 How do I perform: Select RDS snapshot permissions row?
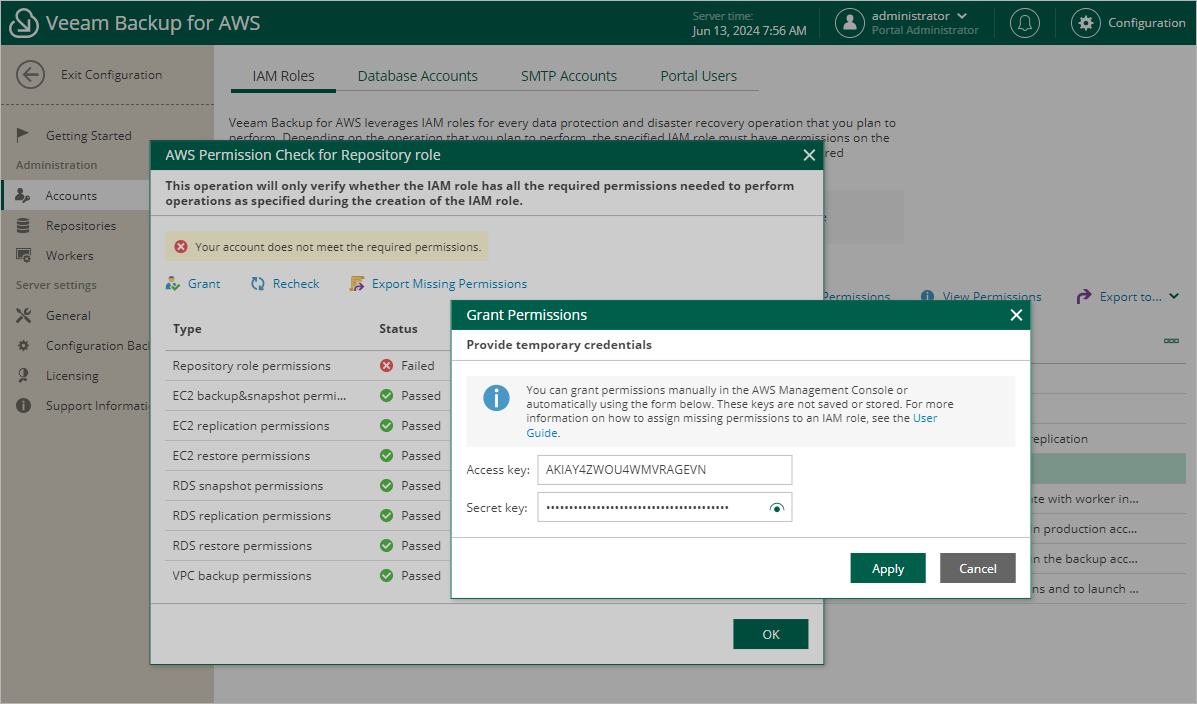pyautogui.click(x=308, y=486)
